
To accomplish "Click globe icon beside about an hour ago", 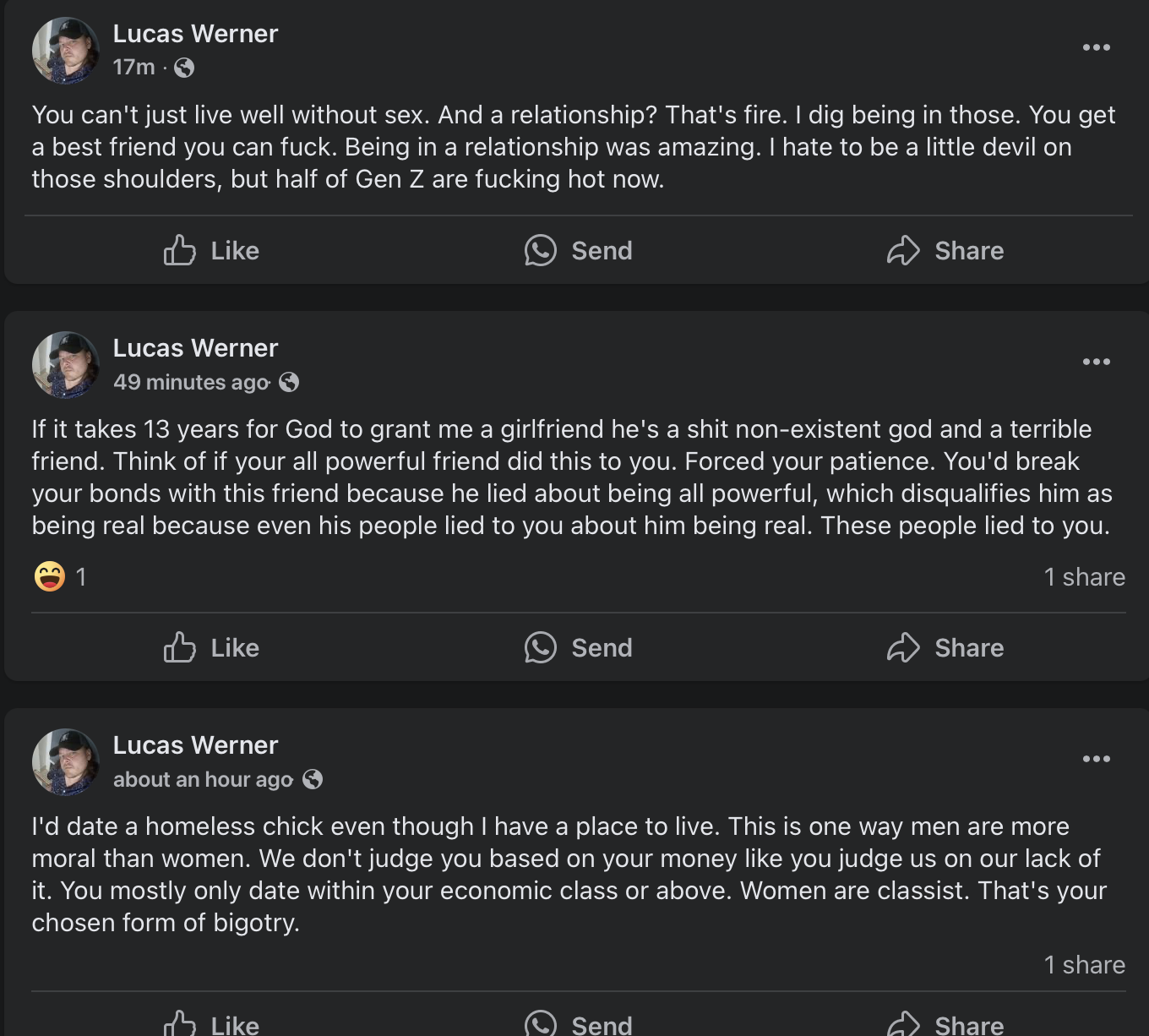I will (313, 779).
